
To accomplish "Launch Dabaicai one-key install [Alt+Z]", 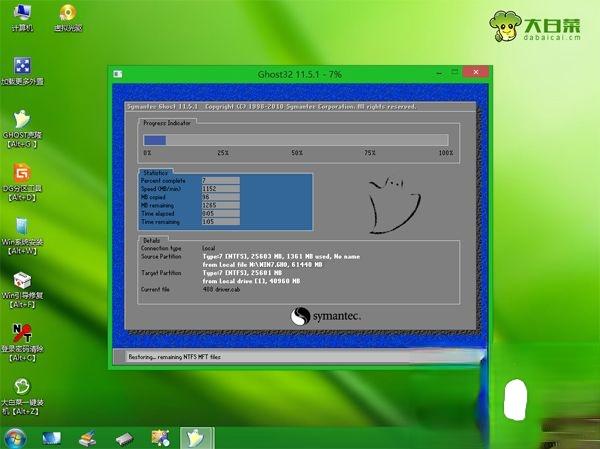I will (22, 397).
